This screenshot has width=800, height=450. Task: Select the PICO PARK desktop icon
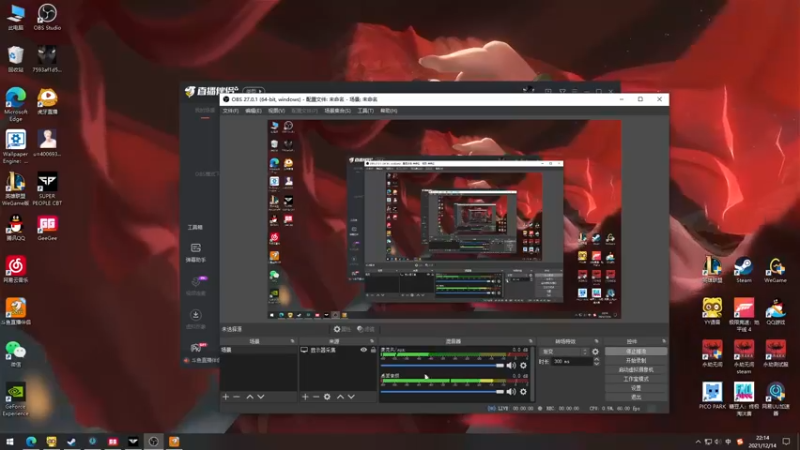click(712, 396)
